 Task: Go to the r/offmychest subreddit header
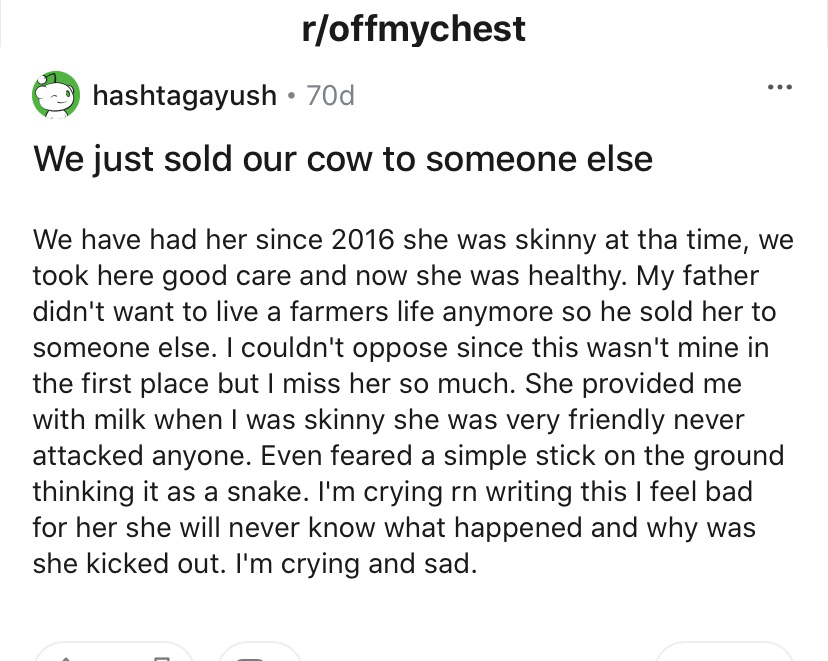[x=413, y=29]
